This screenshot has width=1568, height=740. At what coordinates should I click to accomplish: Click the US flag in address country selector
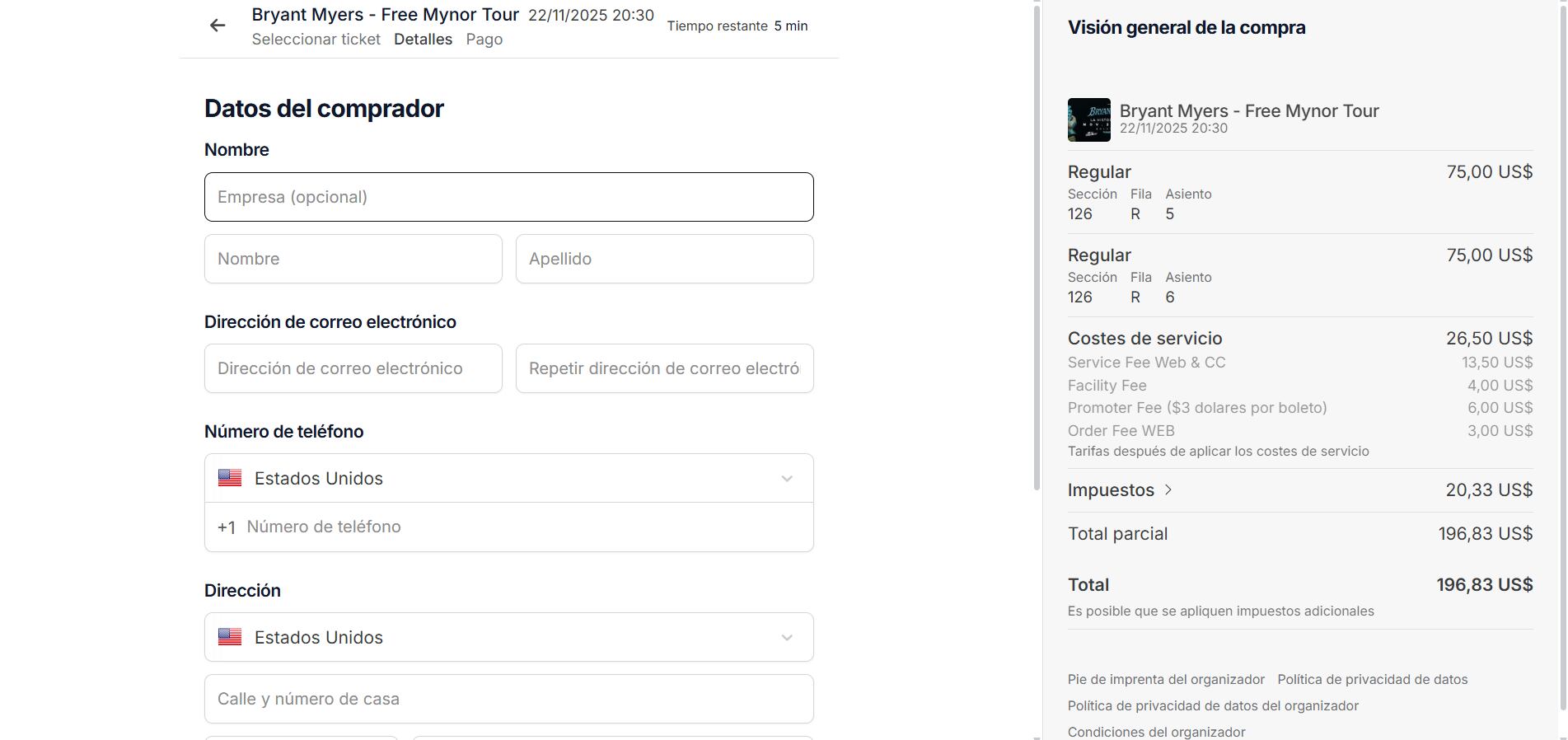(230, 637)
